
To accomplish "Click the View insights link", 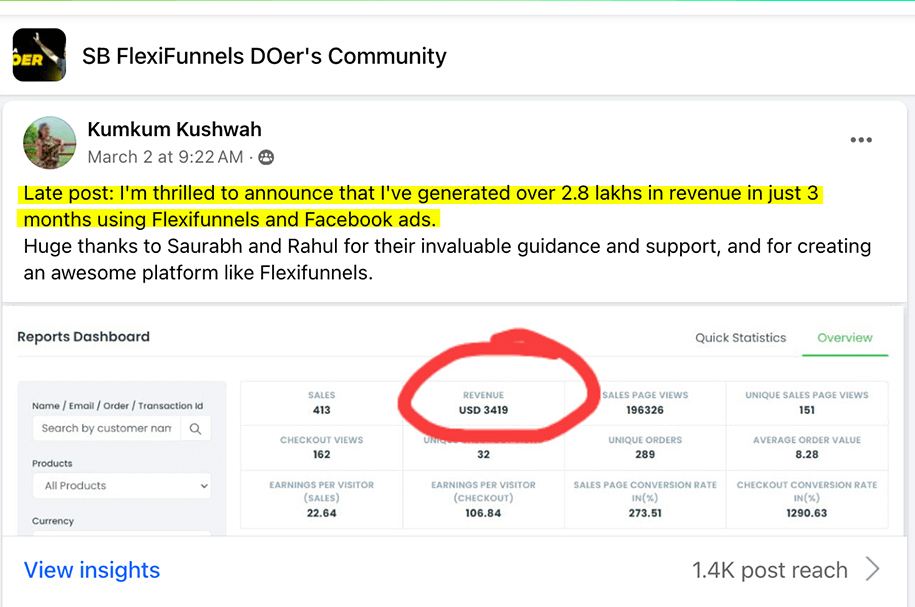I will 92,570.
